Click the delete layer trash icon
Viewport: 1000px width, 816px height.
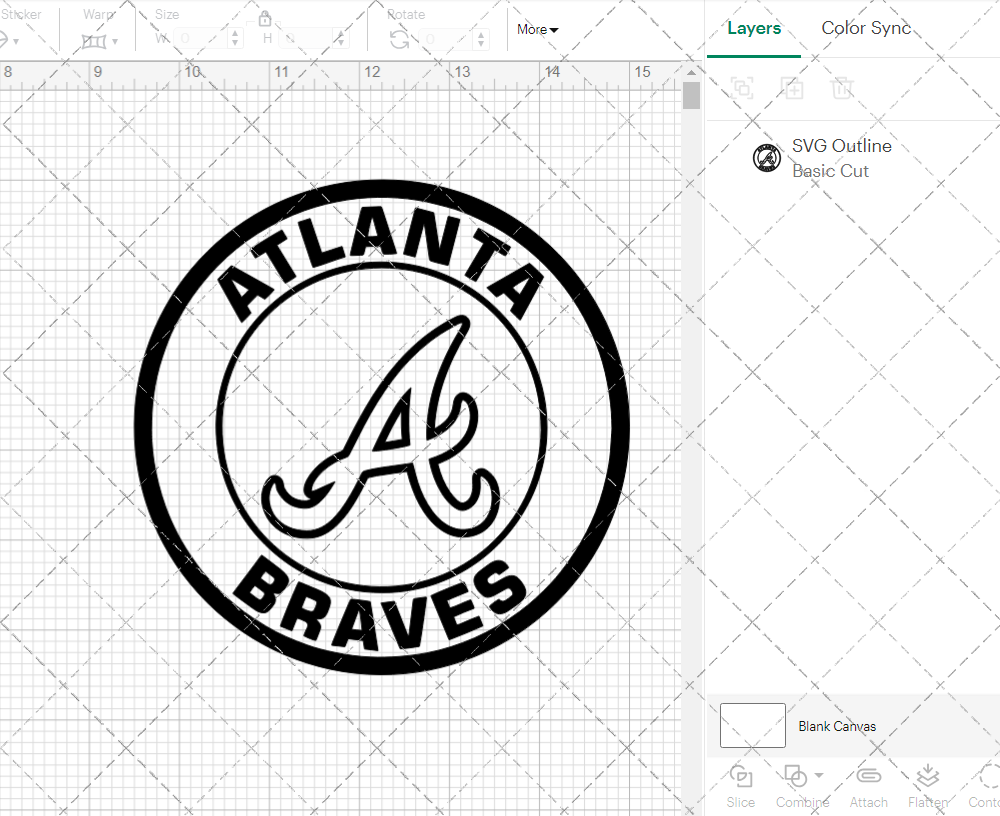tap(843, 88)
